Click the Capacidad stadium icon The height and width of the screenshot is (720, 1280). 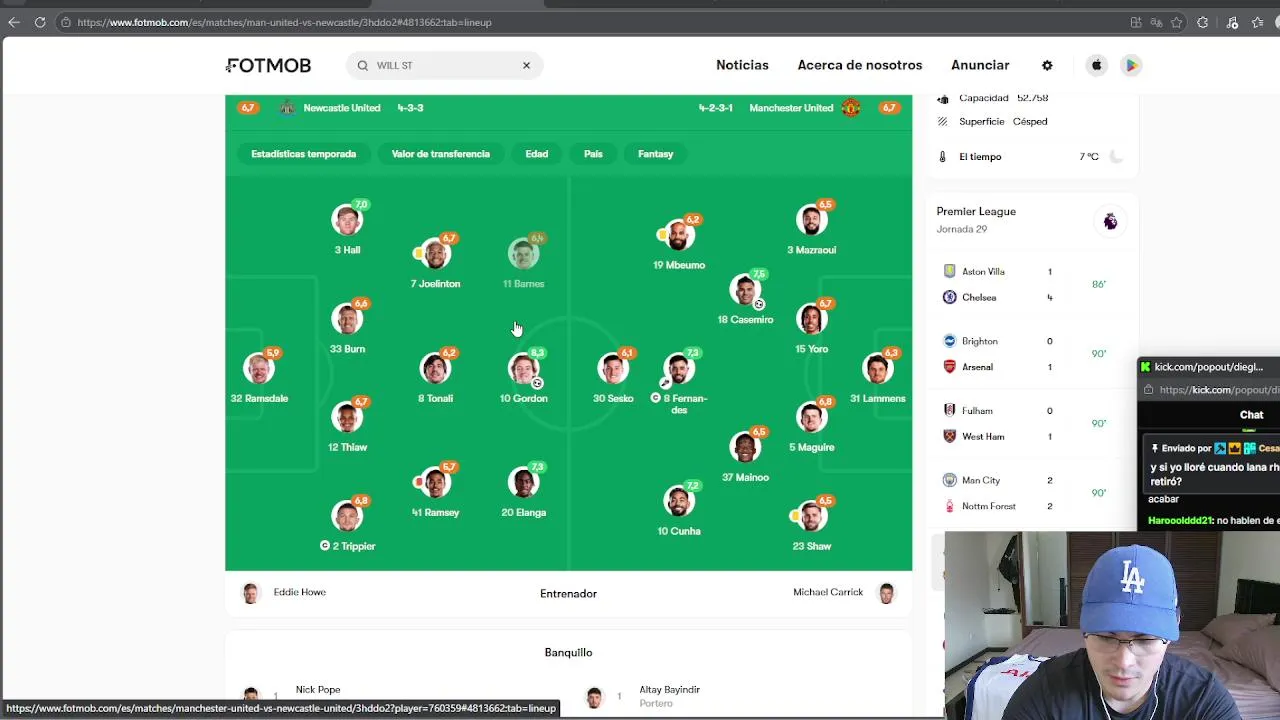[942, 98]
